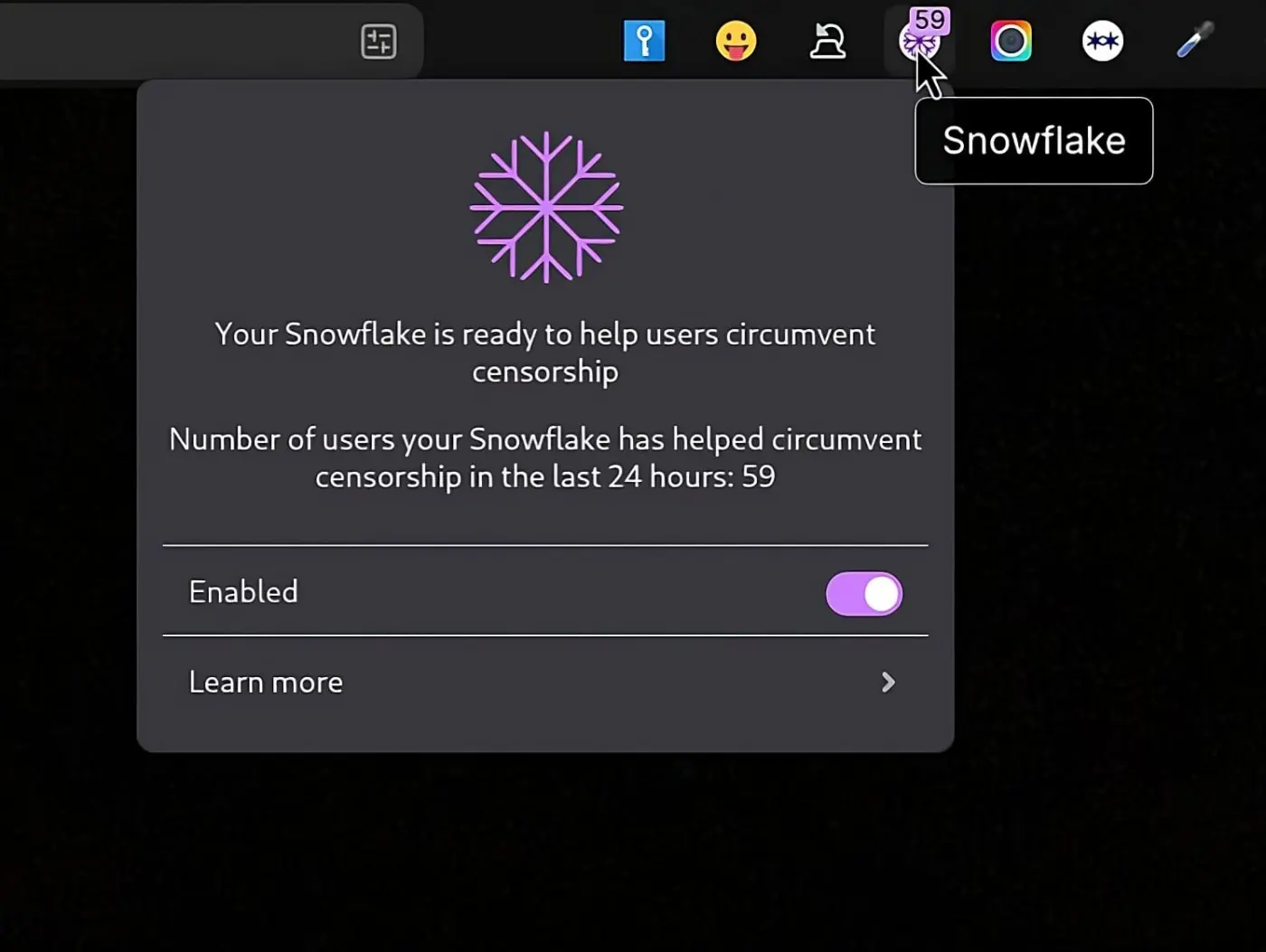Click the round asterisks password extension icon
This screenshot has height=952, width=1266.
coord(1102,41)
